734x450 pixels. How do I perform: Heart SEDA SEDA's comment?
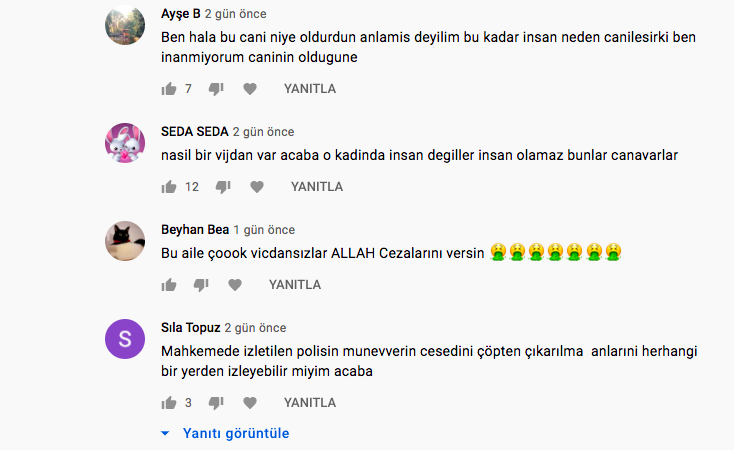(257, 187)
